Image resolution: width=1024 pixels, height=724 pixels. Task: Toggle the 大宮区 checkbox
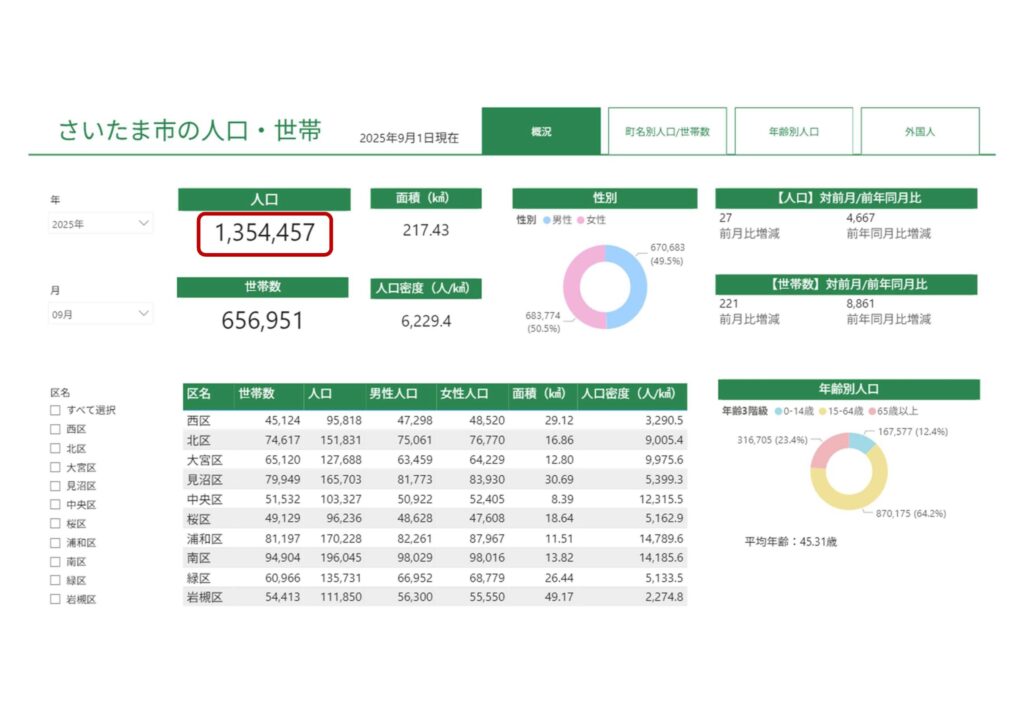(x=56, y=467)
